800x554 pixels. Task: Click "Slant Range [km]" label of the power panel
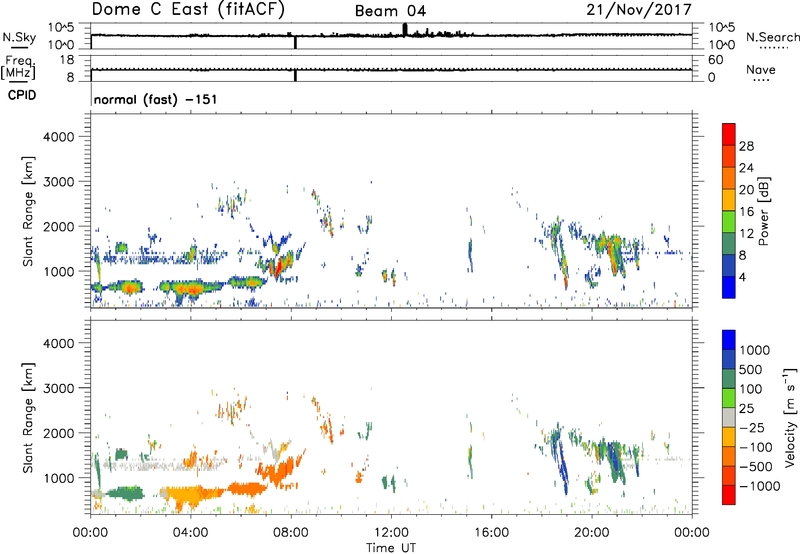click(28, 212)
